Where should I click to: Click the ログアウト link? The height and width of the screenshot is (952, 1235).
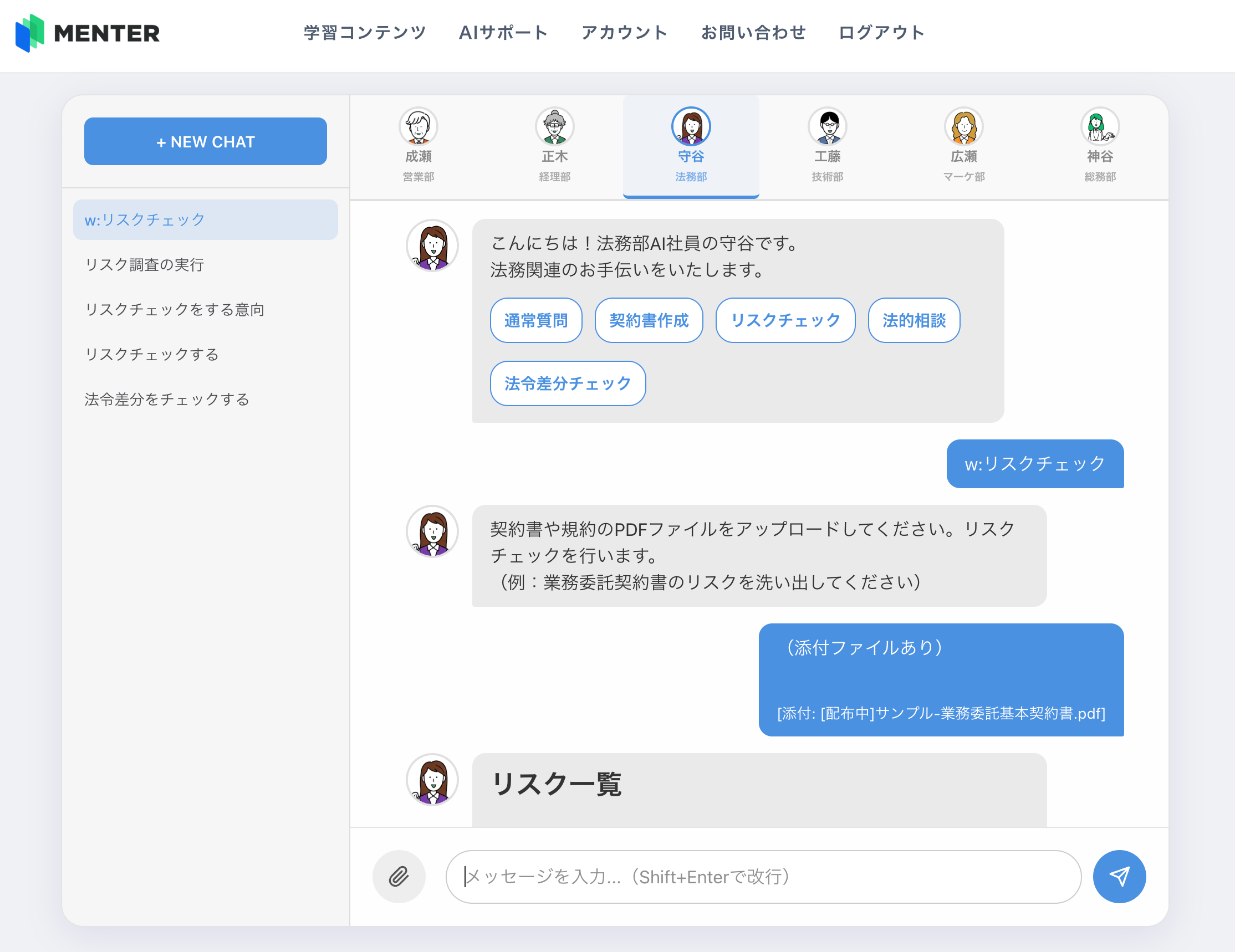point(881,33)
